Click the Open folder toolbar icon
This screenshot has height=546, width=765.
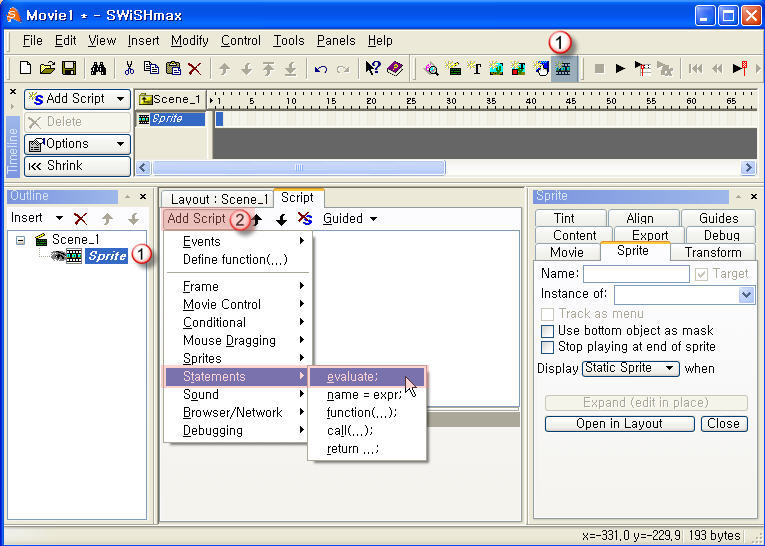pyautogui.click(x=47, y=68)
